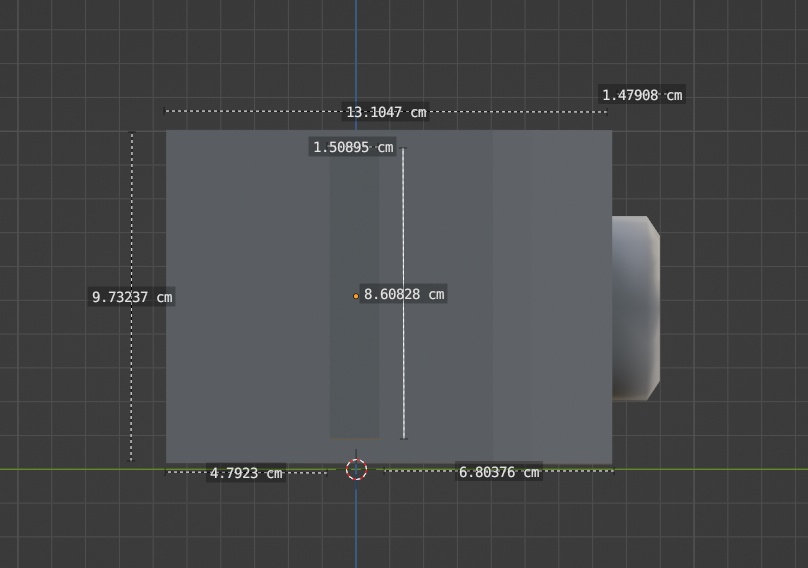Click the 9.73237 cm height measurement label

[132, 297]
